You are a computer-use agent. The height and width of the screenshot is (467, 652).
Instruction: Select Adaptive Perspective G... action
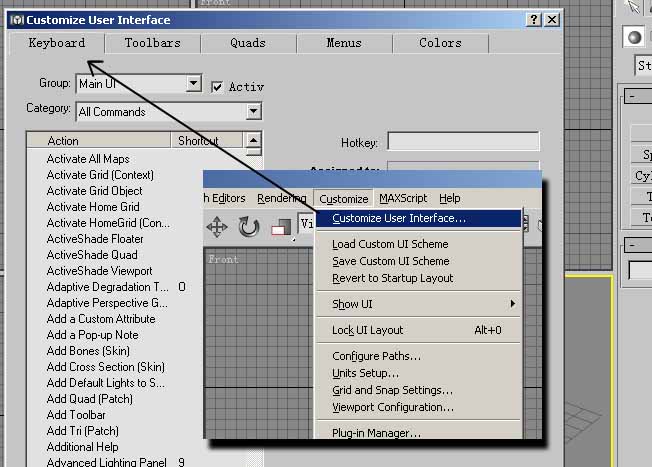(107, 303)
